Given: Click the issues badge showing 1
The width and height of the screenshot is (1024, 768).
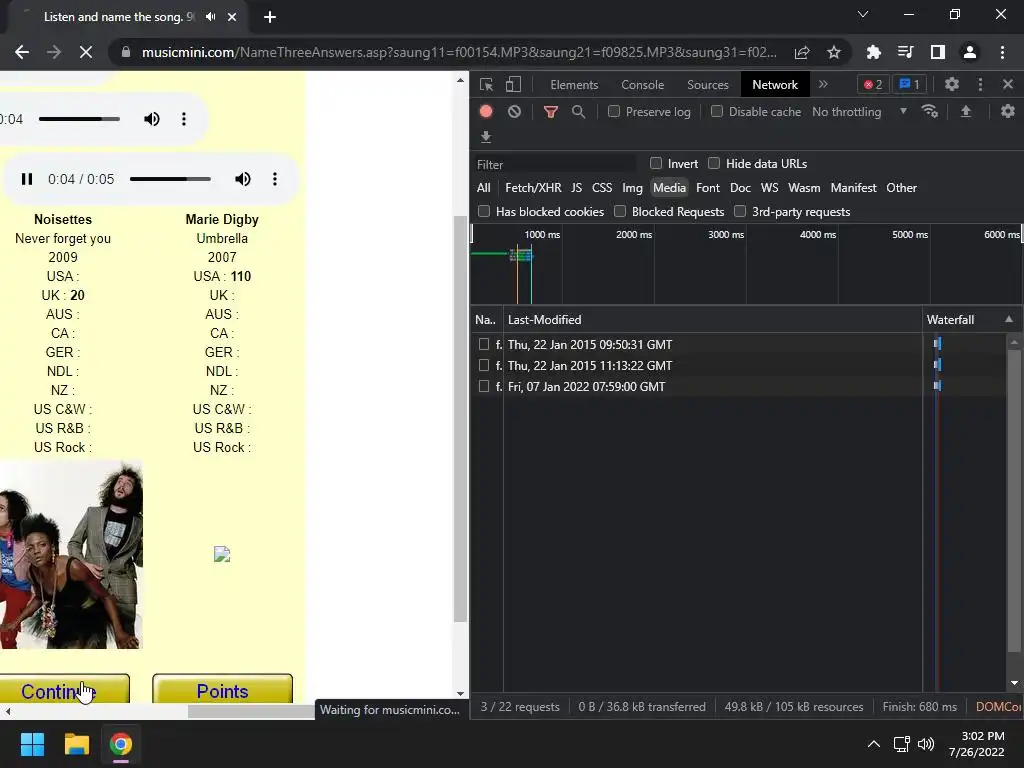Looking at the screenshot, I should 909,84.
